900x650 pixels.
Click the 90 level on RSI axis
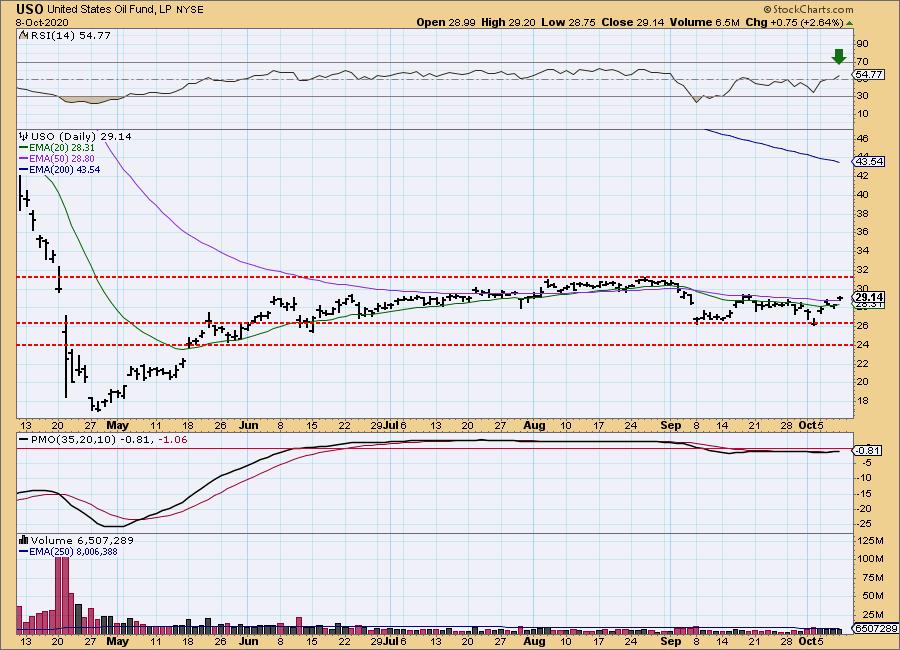click(x=862, y=44)
